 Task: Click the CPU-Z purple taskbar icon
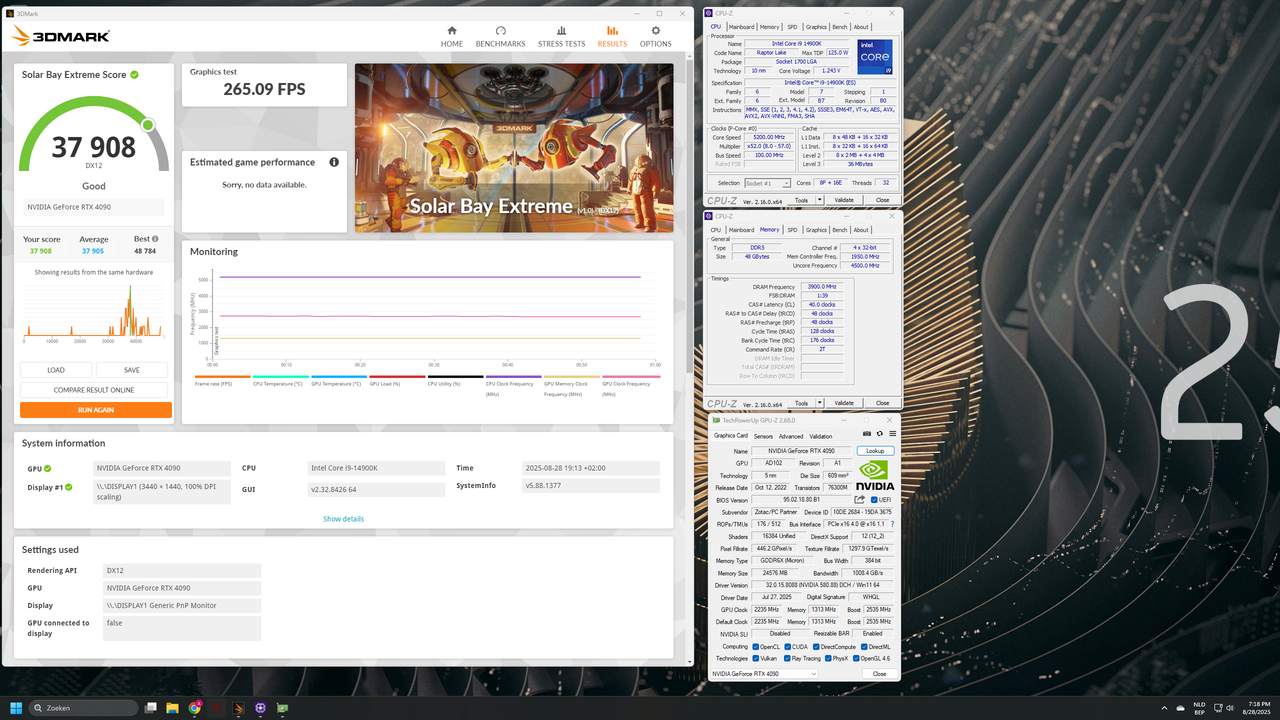(x=260, y=707)
